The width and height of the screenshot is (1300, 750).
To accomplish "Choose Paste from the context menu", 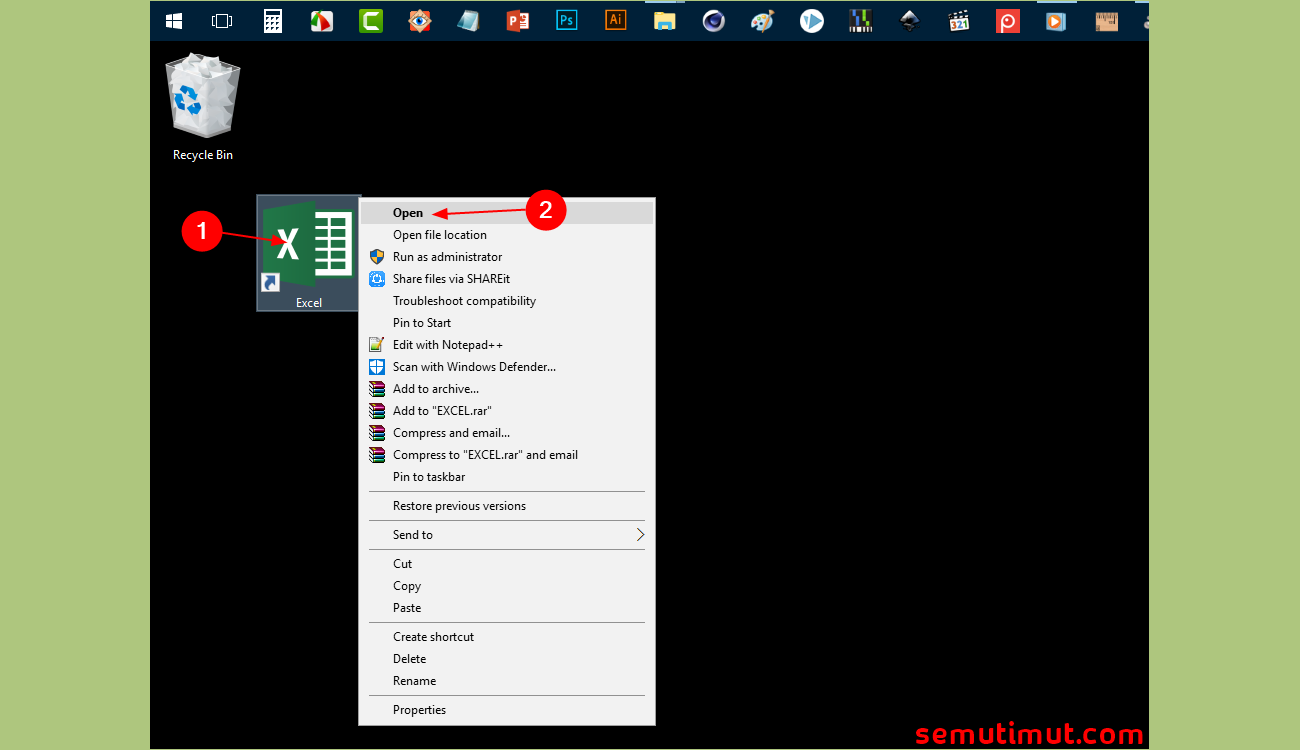I will [507, 608].
